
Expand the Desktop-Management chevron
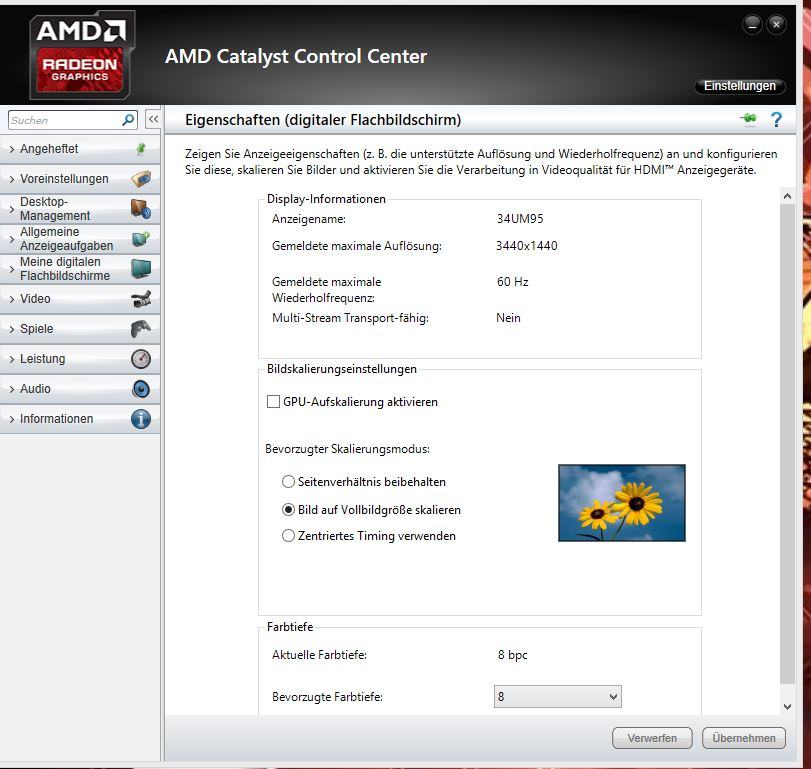[12, 209]
